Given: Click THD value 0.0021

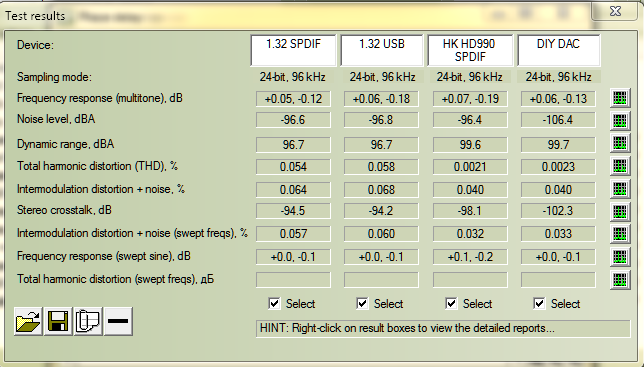Looking at the screenshot, I should (470, 167).
